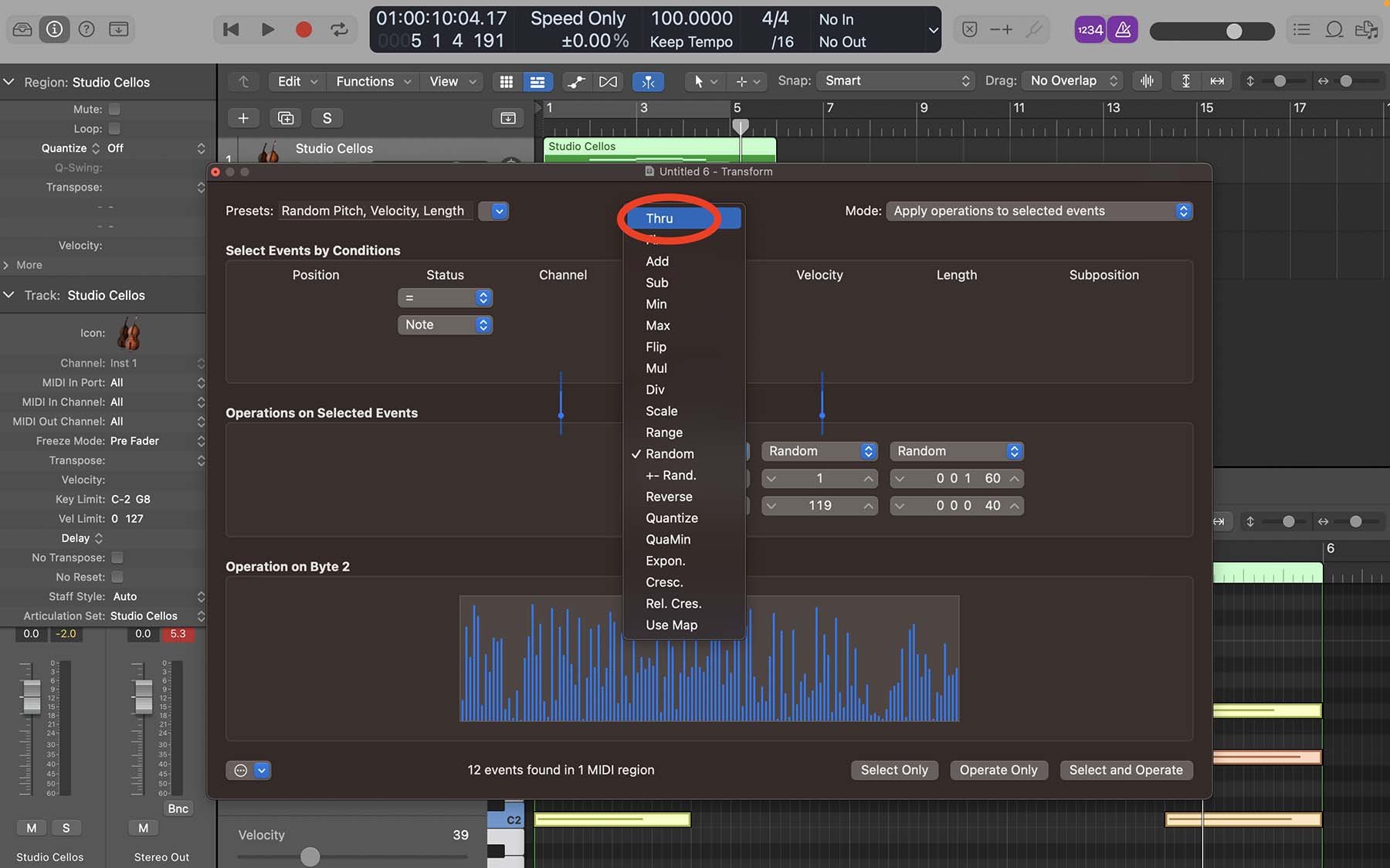Viewport: 1390px width, 868px height.
Task: Mute the Studio Cellos channel strip
Action: coord(32,828)
